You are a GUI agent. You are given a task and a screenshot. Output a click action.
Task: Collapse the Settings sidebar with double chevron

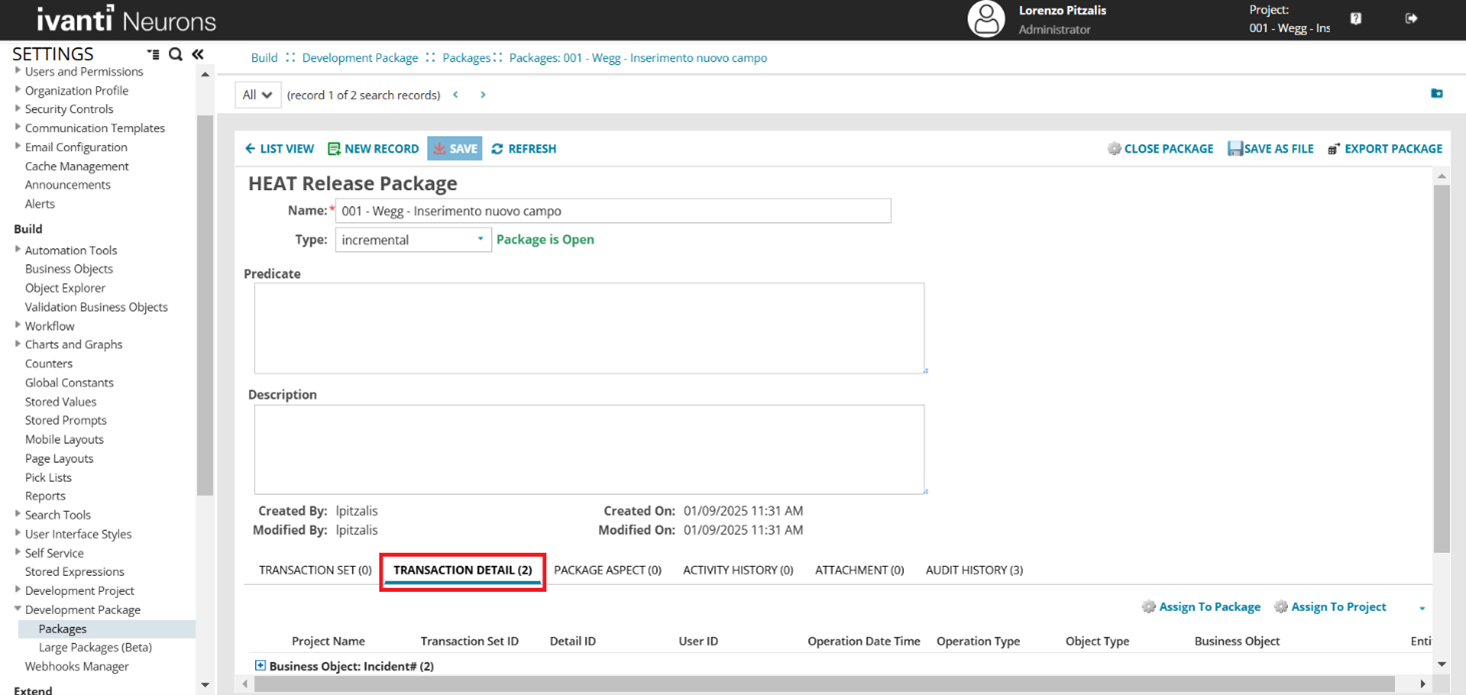[198, 54]
